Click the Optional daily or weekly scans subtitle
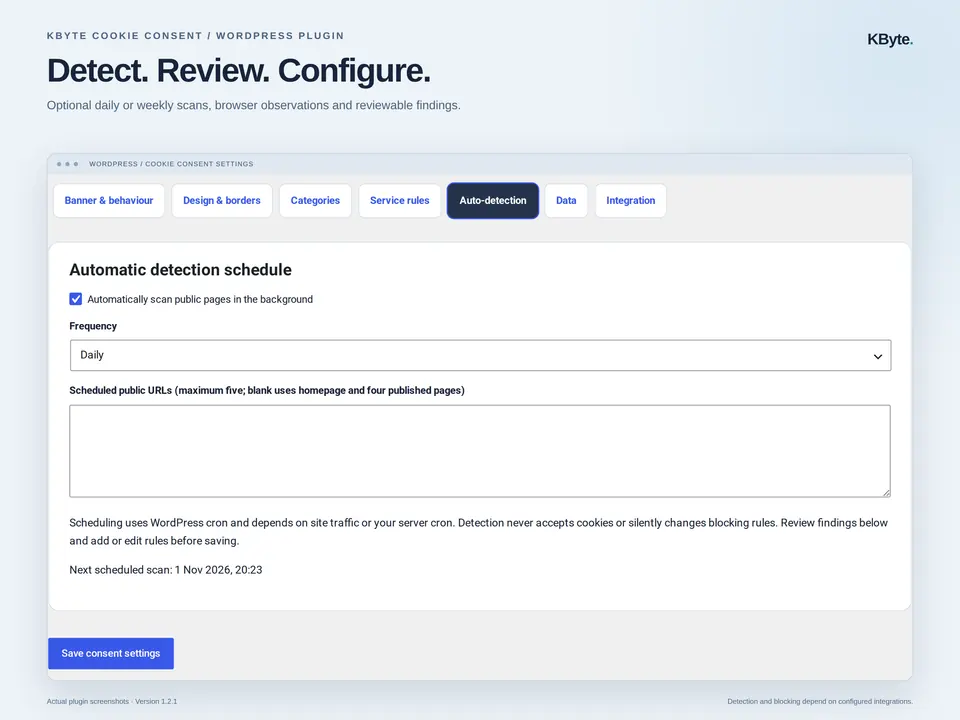The width and height of the screenshot is (960, 720). tap(253, 105)
